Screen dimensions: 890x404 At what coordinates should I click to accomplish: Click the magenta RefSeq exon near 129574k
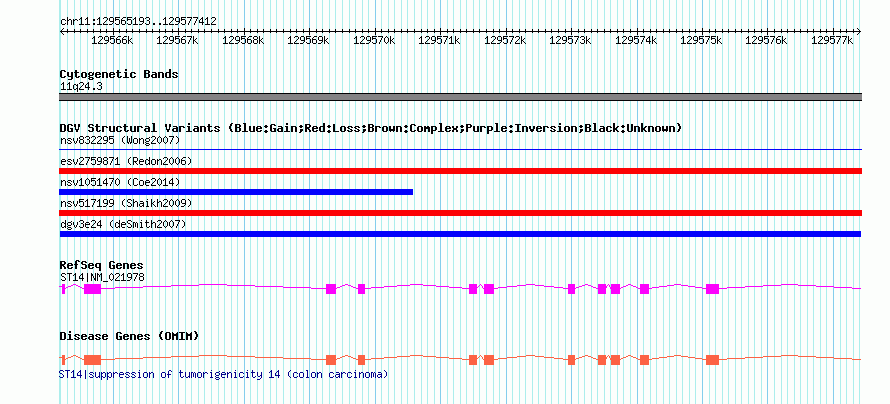(x=644, y=289)
